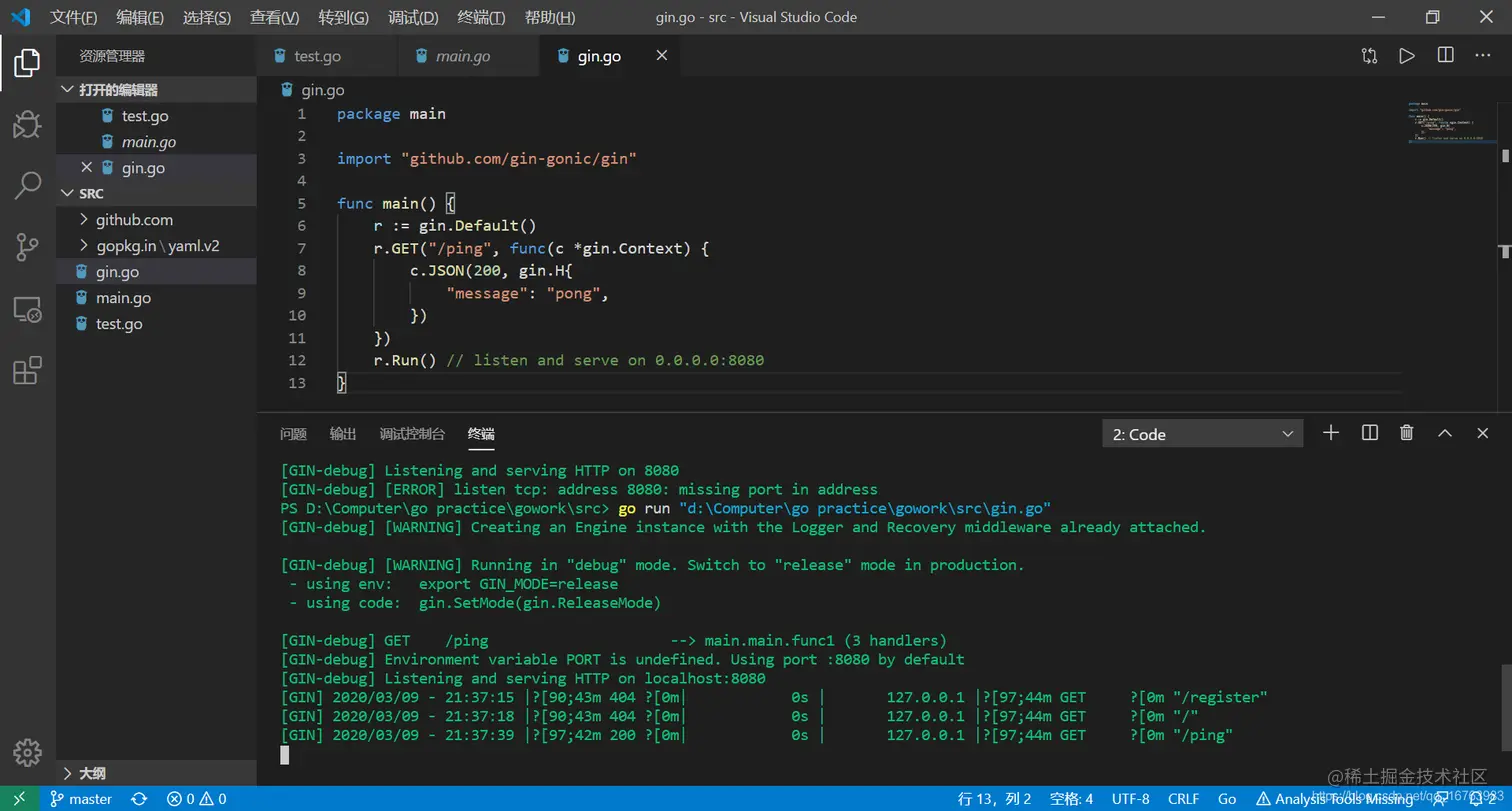
Task: Select the 终端 panel tab
Action: point(481,434)
